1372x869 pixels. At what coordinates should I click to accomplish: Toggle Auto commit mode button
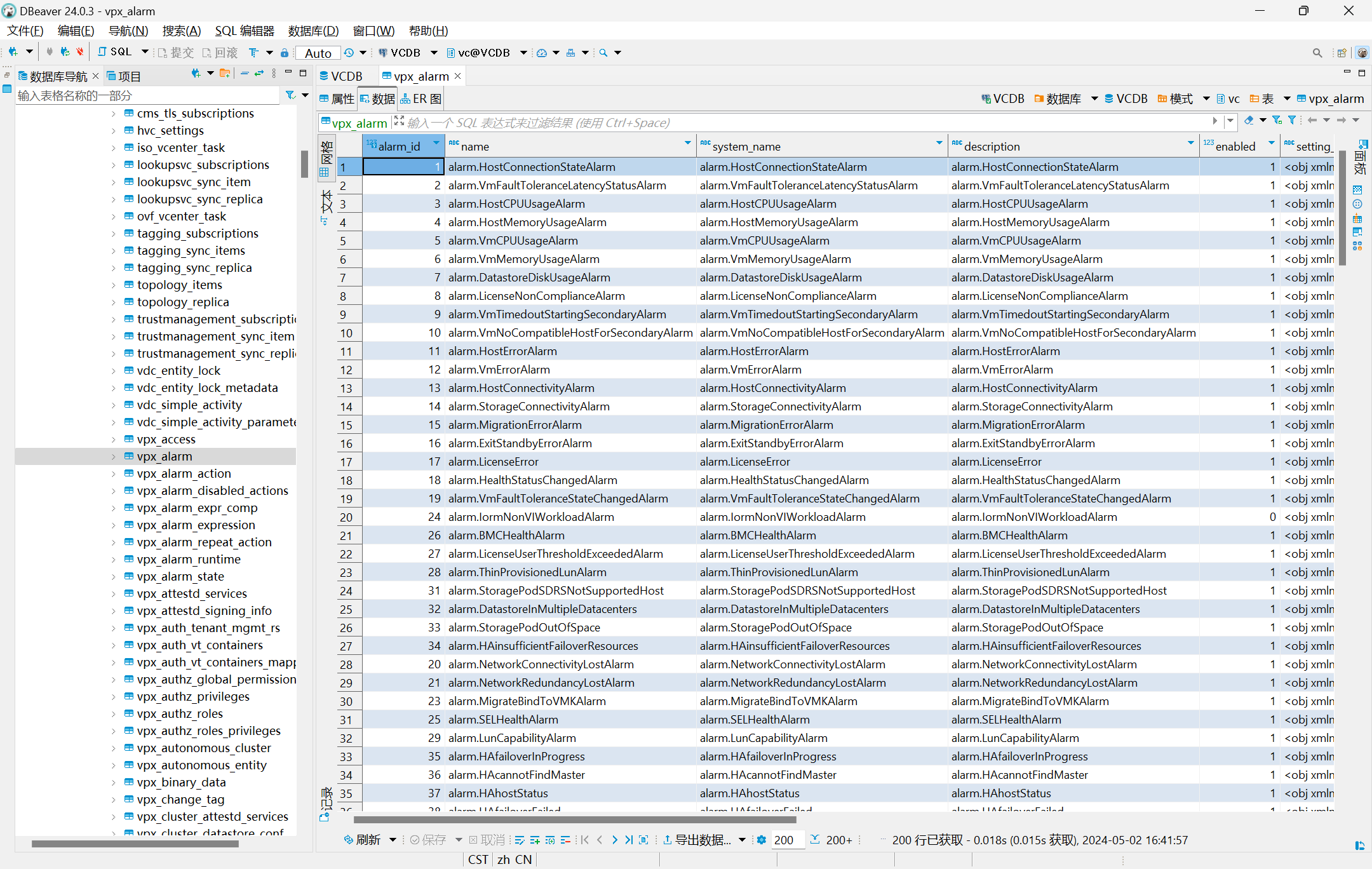[318, 53]
